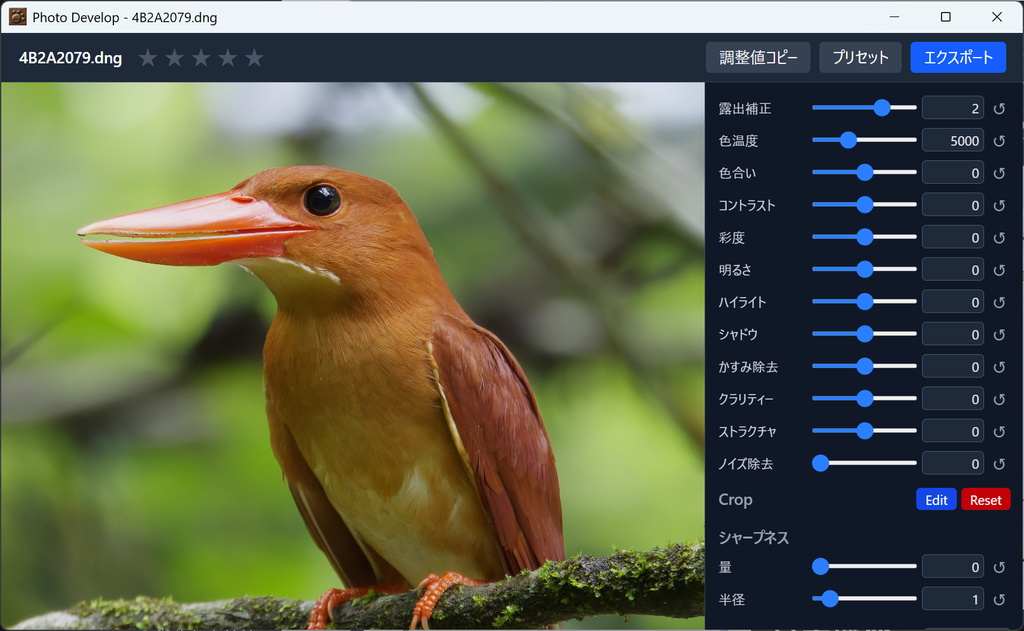Reset the 彩度 saturation adjustment
Viewport: 1024px width, 631px height.
pos(999,237)
